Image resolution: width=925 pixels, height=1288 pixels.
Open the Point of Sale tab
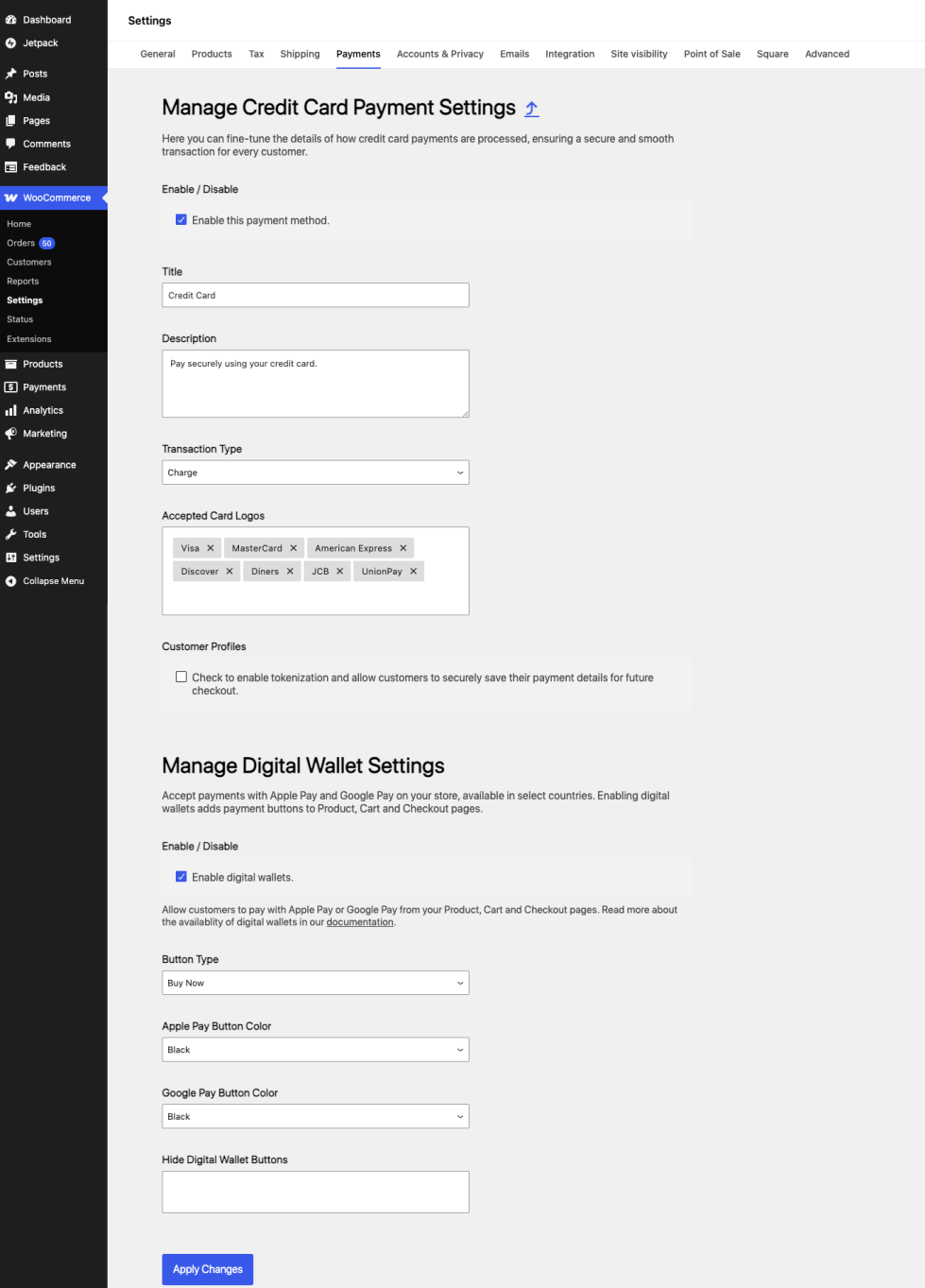click(x=712, y=54)
